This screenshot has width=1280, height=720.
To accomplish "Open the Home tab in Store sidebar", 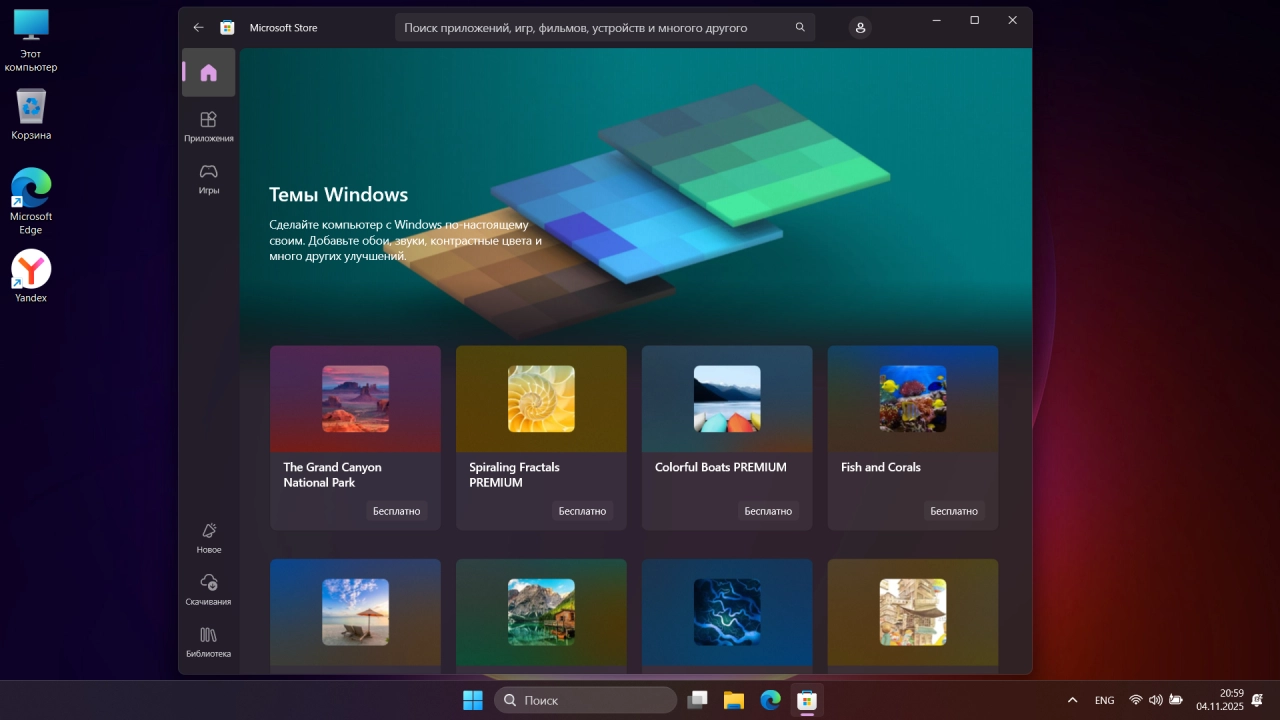I will pos(208,72).
